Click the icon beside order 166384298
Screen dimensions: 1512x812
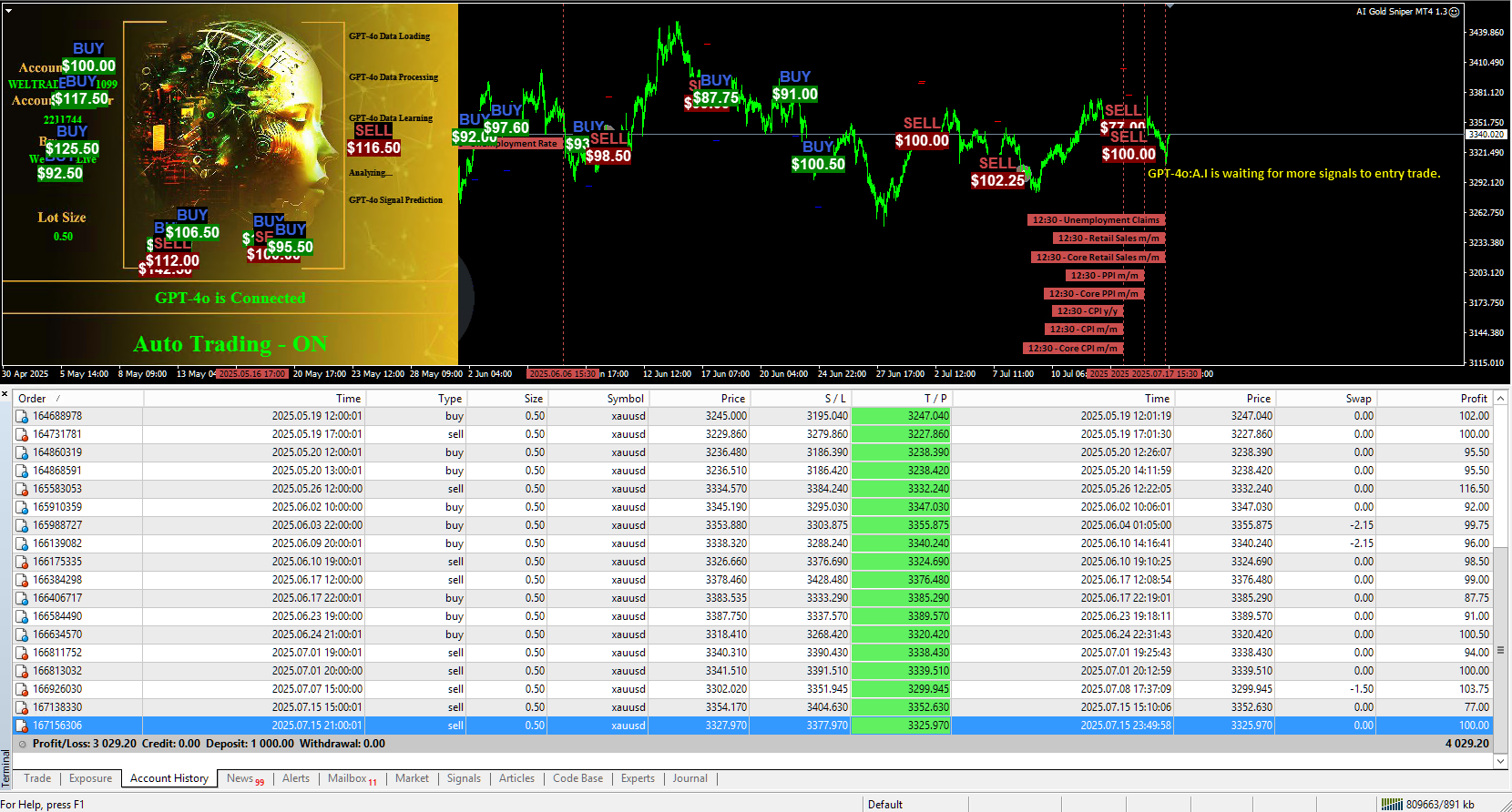pyautogui.click(x=22, y=580)
